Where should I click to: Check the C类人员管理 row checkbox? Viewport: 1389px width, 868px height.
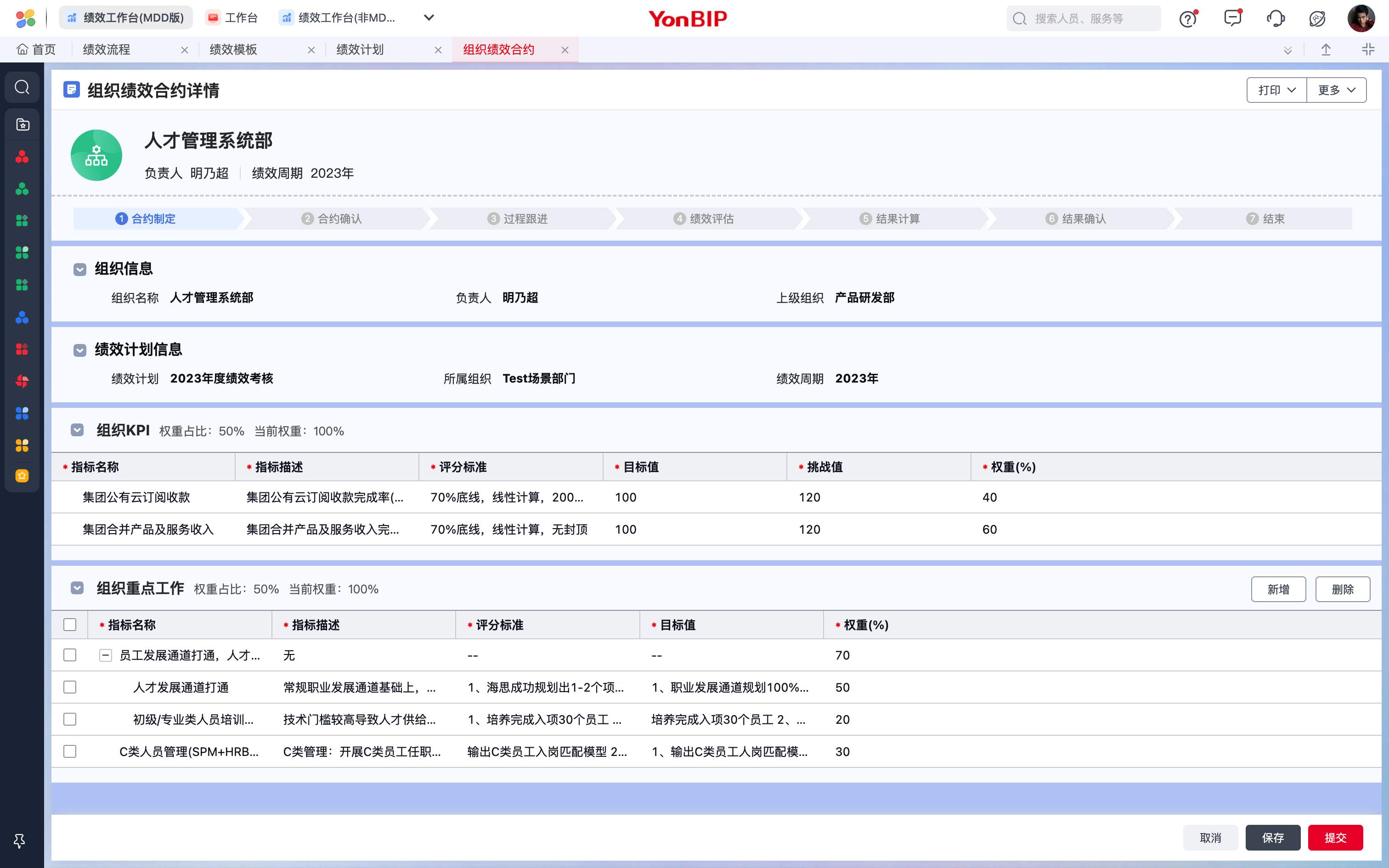(x=70, y=751)
